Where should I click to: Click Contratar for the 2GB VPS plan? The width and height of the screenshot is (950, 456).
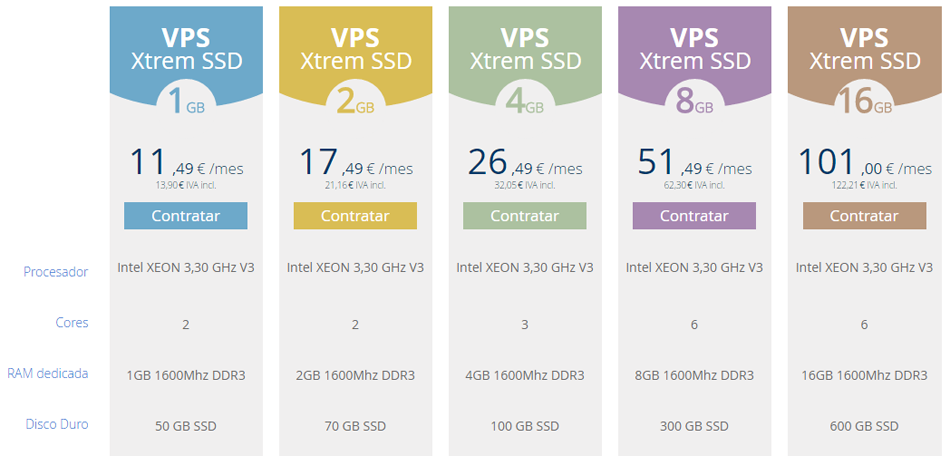(x=355, y=216)
